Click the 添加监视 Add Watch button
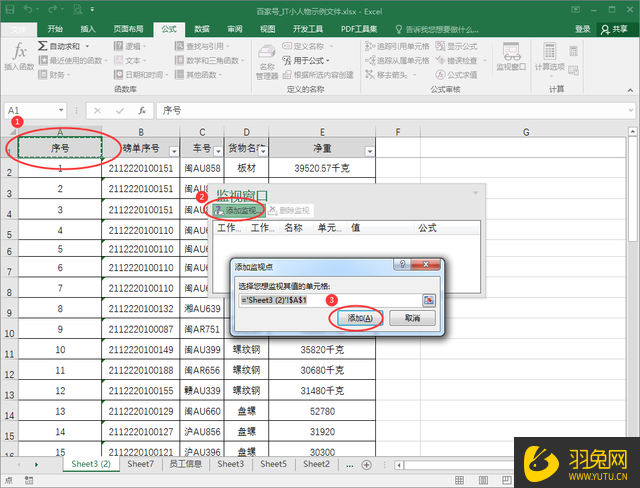The height and width of the screenshot is (488, 640). pyautogui.click(x=239, y=211)
